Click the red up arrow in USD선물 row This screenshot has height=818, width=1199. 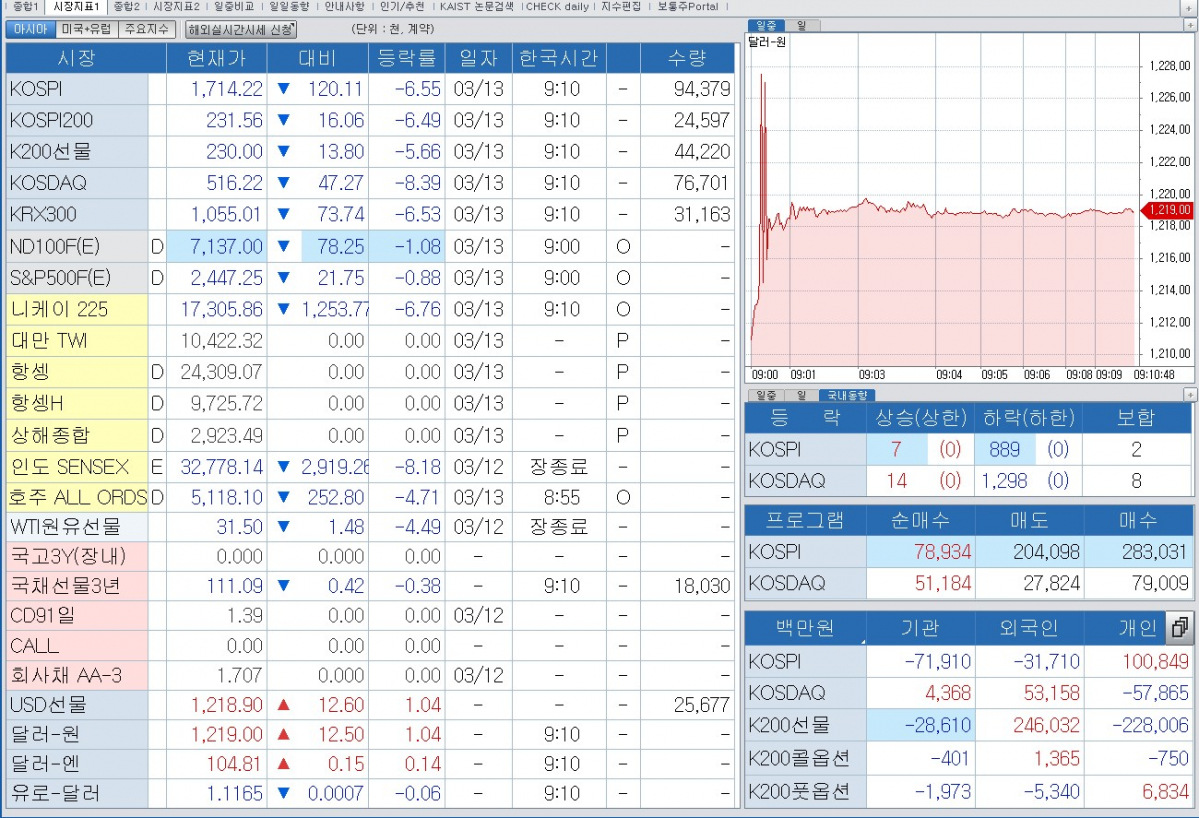[x=283, y=705]
